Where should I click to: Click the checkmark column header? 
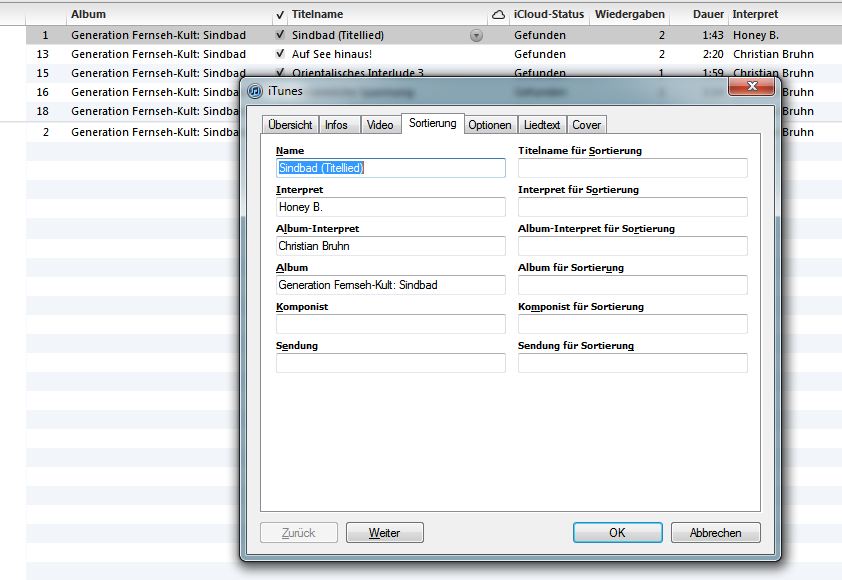[x=280, y=15]
